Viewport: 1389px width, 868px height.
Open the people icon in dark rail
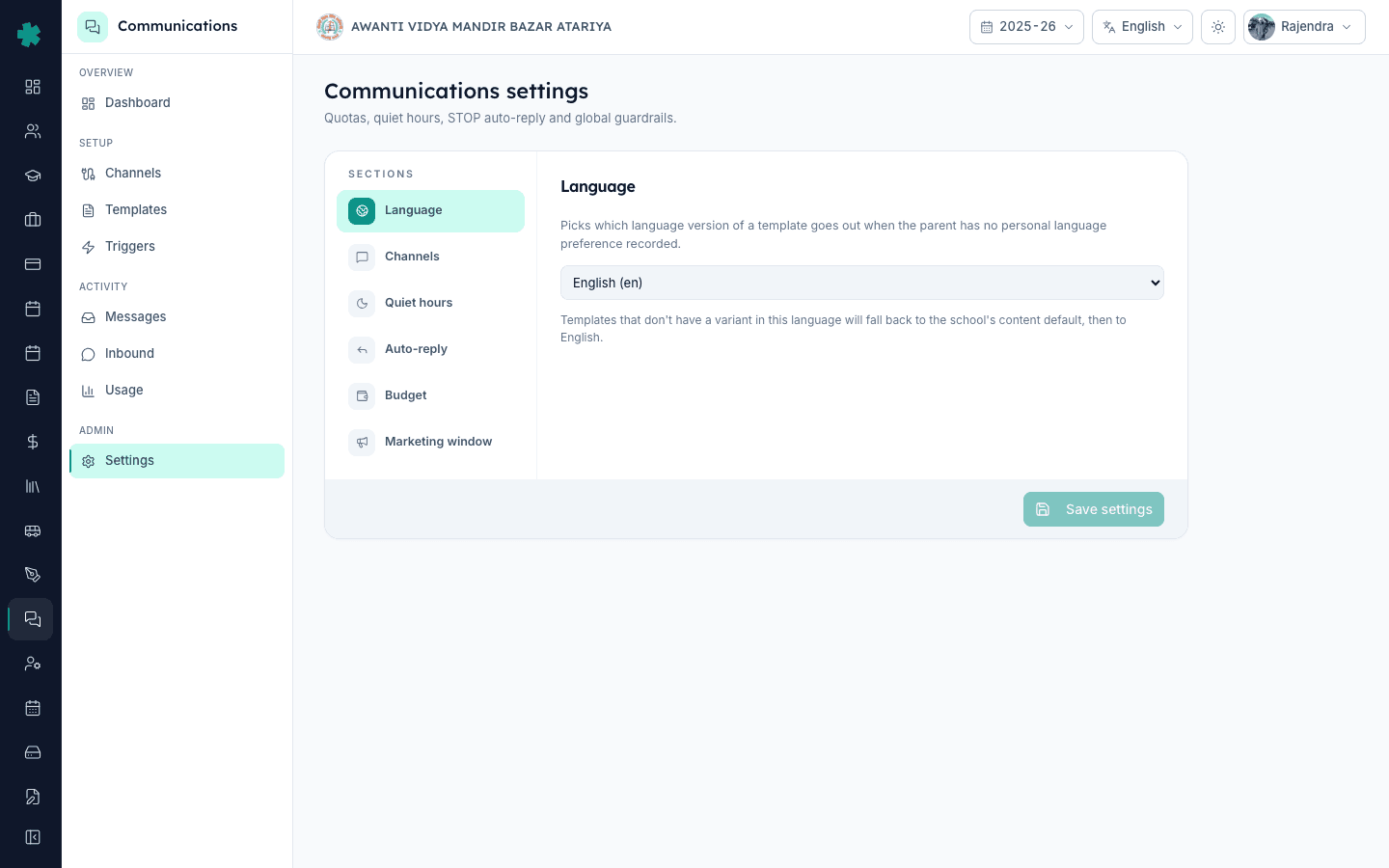(33, 131)
